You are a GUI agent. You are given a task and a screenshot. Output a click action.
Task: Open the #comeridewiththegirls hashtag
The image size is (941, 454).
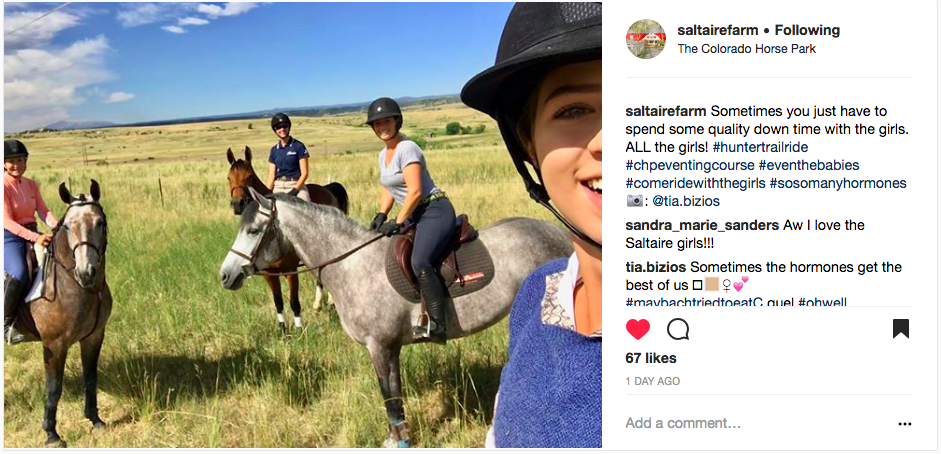pos(694,183)
